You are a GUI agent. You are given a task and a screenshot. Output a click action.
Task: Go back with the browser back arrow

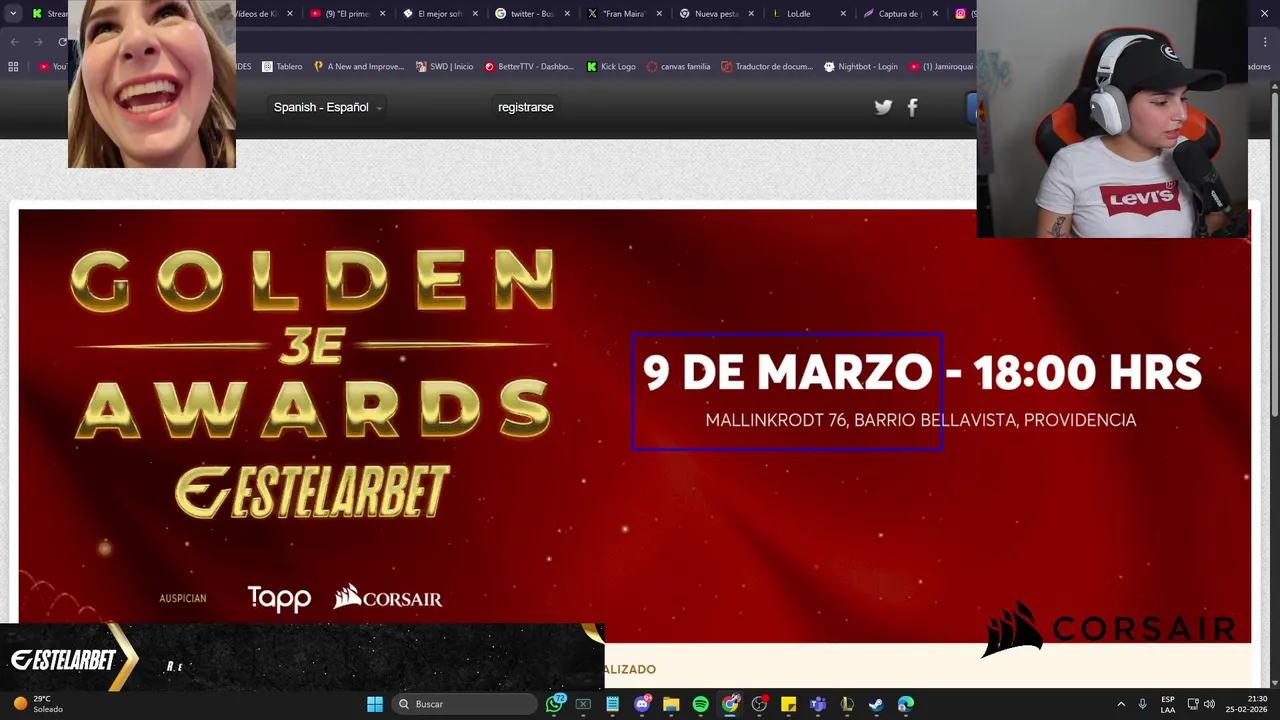tap(14, 42)
